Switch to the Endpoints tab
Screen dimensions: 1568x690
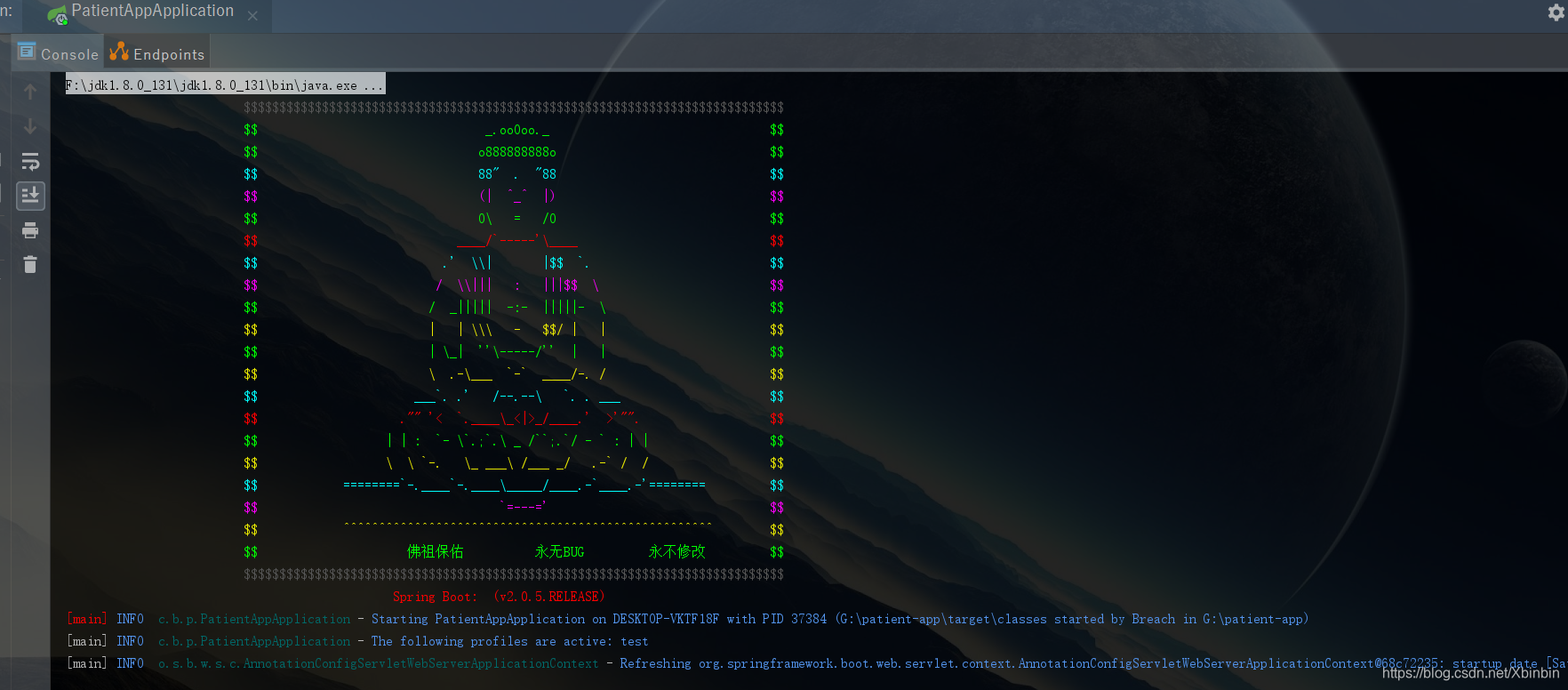[x=157, y=52]
